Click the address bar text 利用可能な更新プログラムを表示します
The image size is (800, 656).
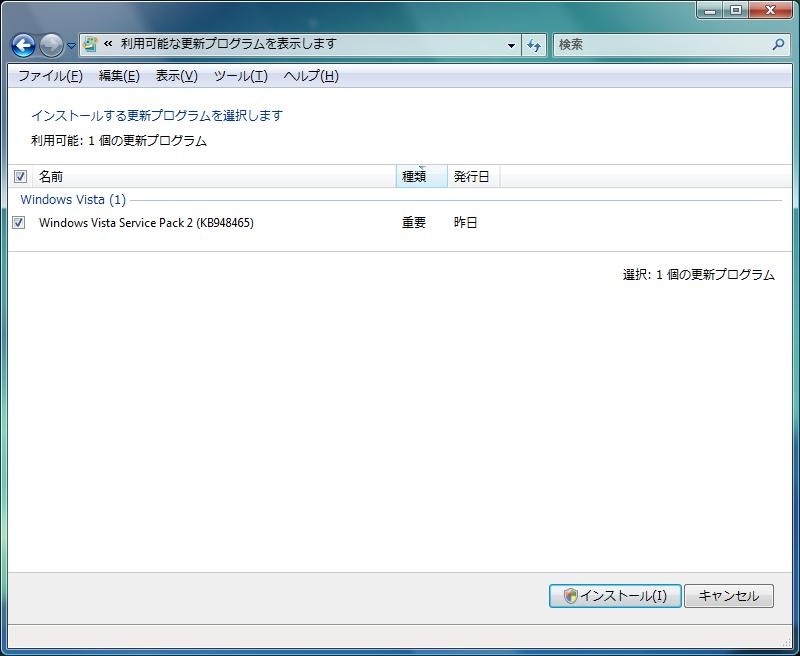229,44
